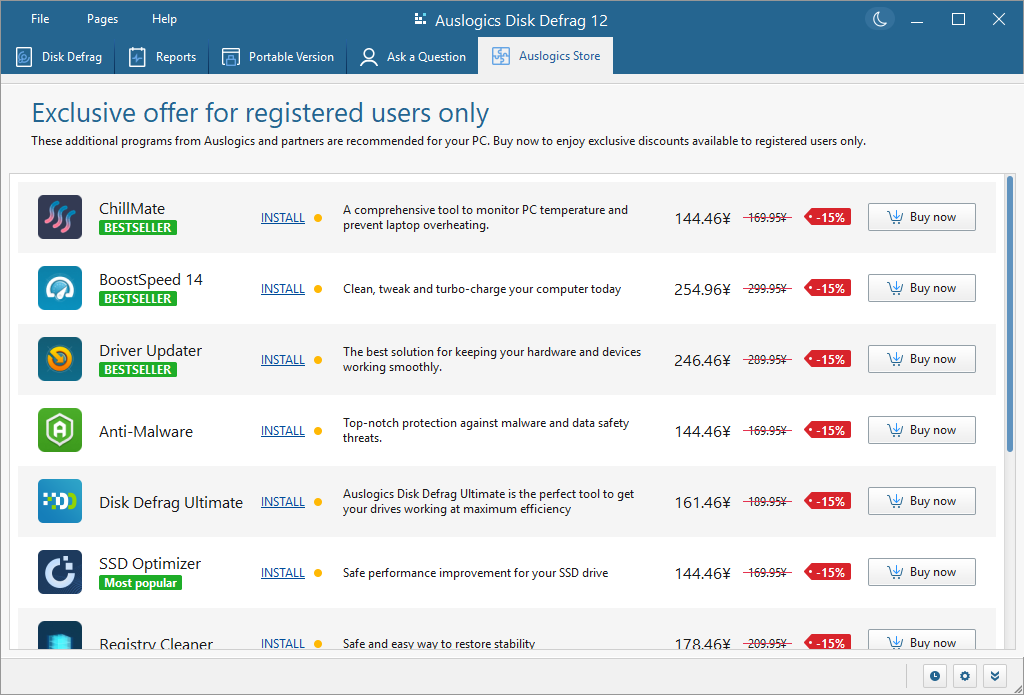Click the SSD Optimizer app icon

pos(60,572)
